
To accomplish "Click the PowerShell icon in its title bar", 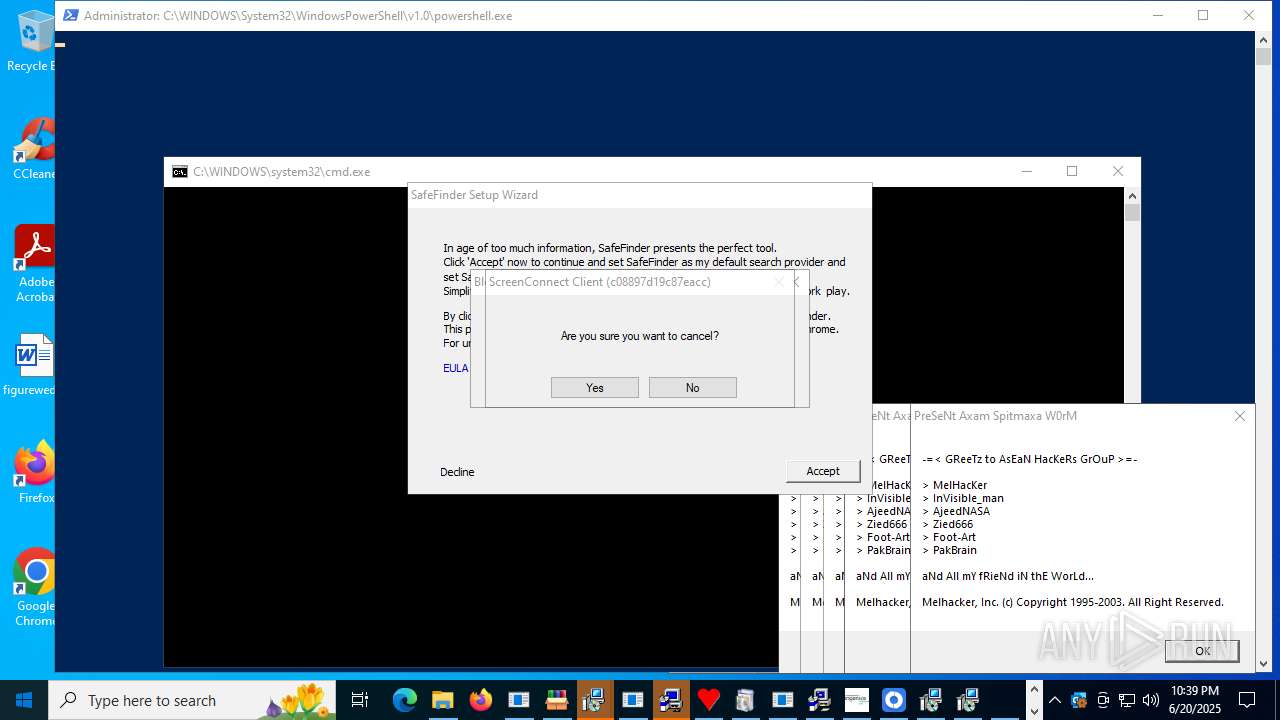I will pos(71,15).
